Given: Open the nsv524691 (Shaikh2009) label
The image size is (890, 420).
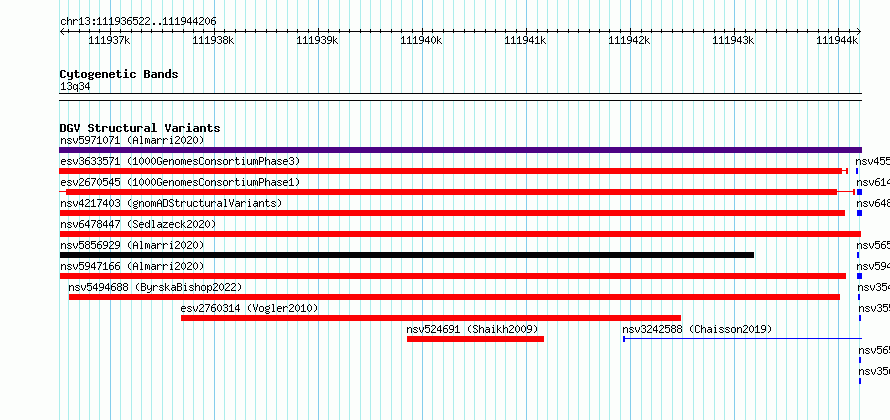Looking at the screenshot, I should tap(472, 329).
